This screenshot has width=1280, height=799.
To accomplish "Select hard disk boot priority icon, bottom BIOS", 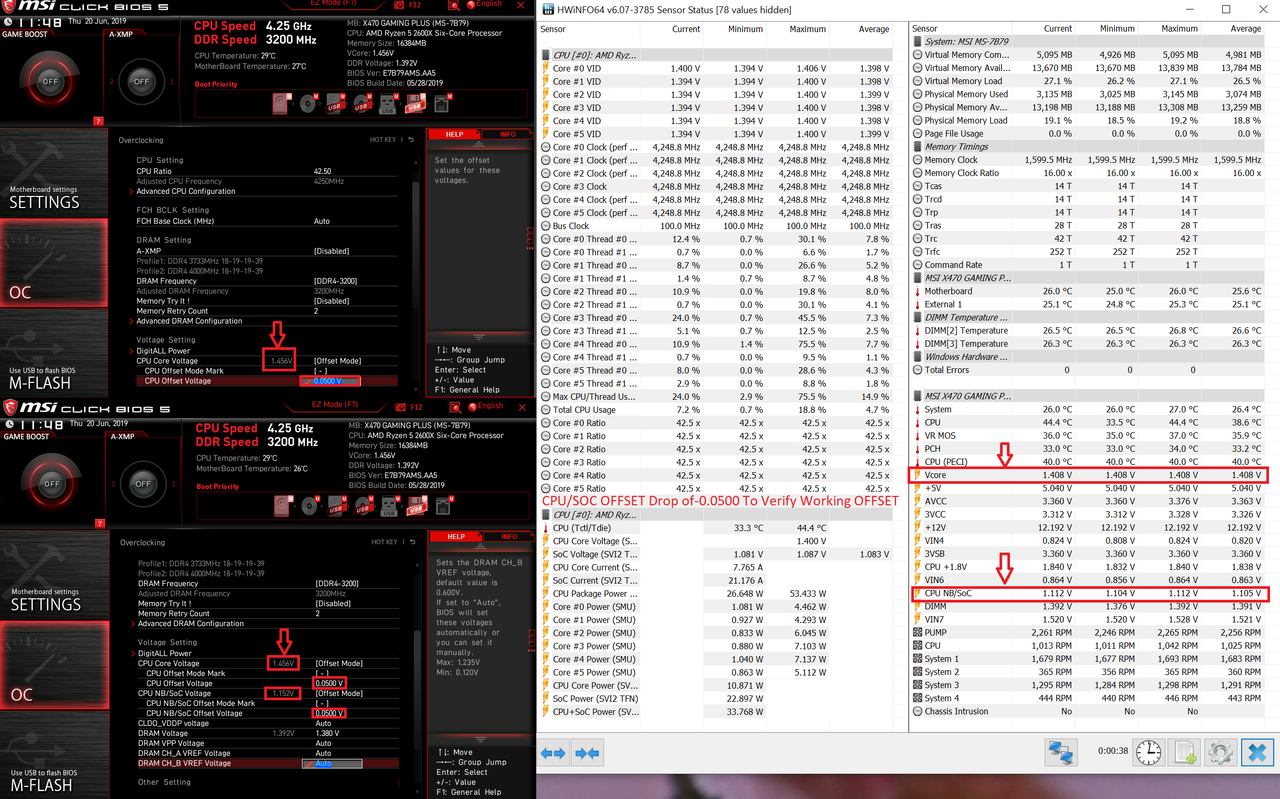I will 283,506.
